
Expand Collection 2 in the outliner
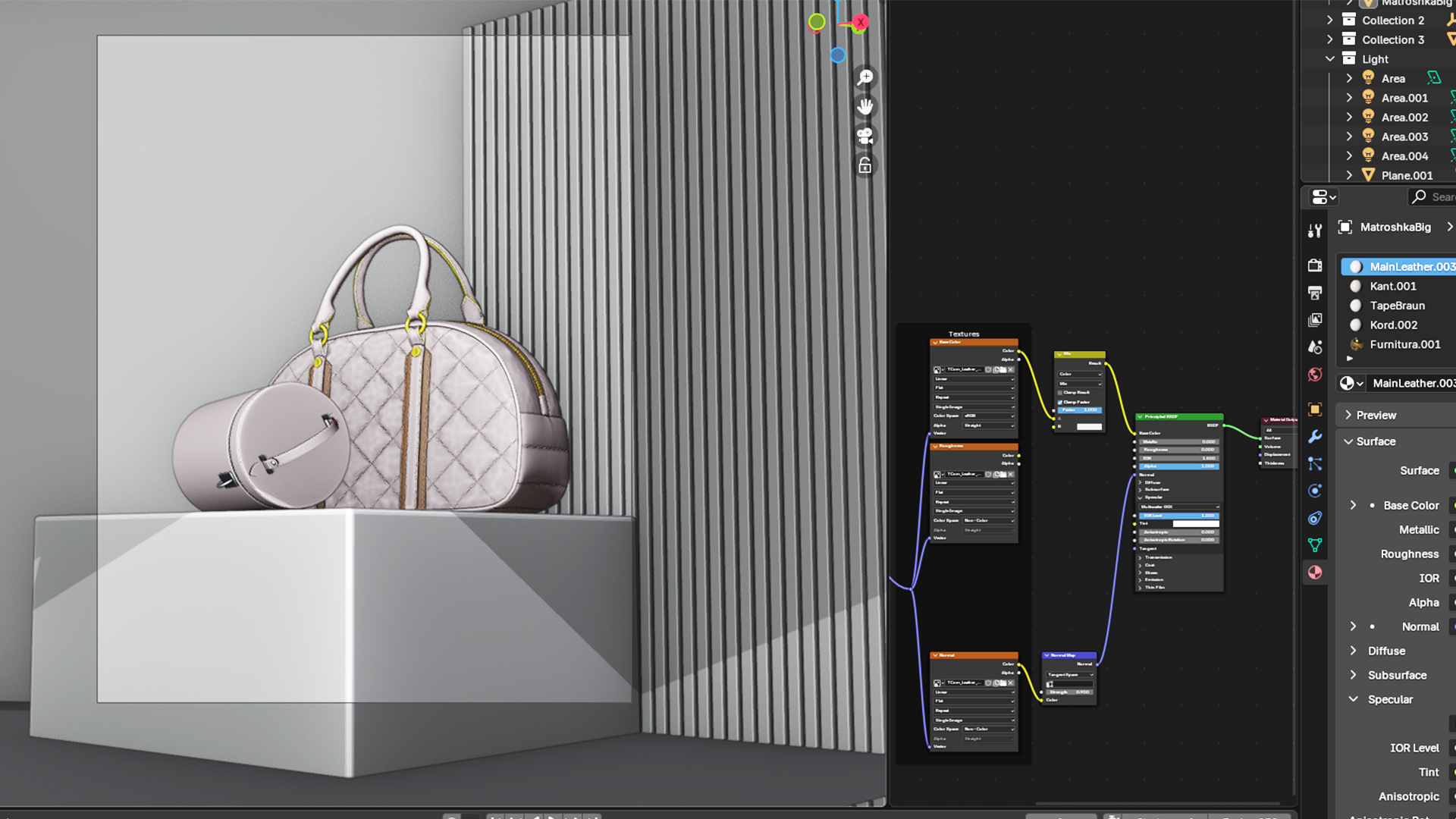point(1329,20)
